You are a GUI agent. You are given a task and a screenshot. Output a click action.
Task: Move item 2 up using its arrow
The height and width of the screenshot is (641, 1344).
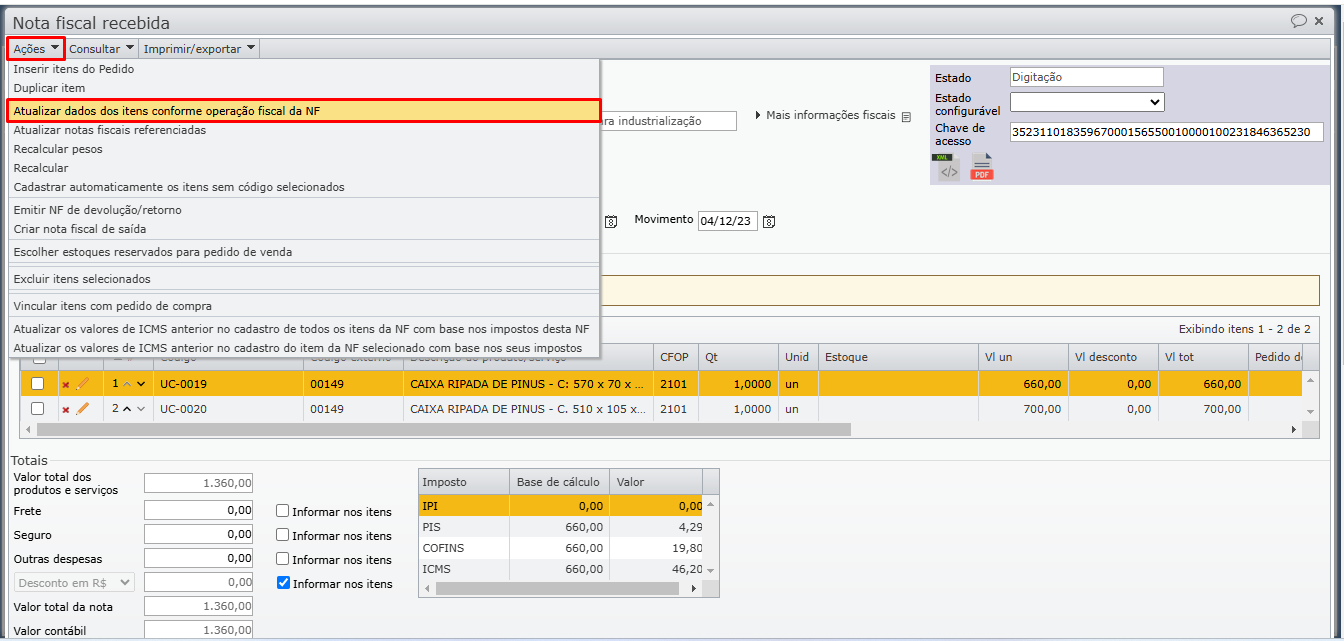127,409
